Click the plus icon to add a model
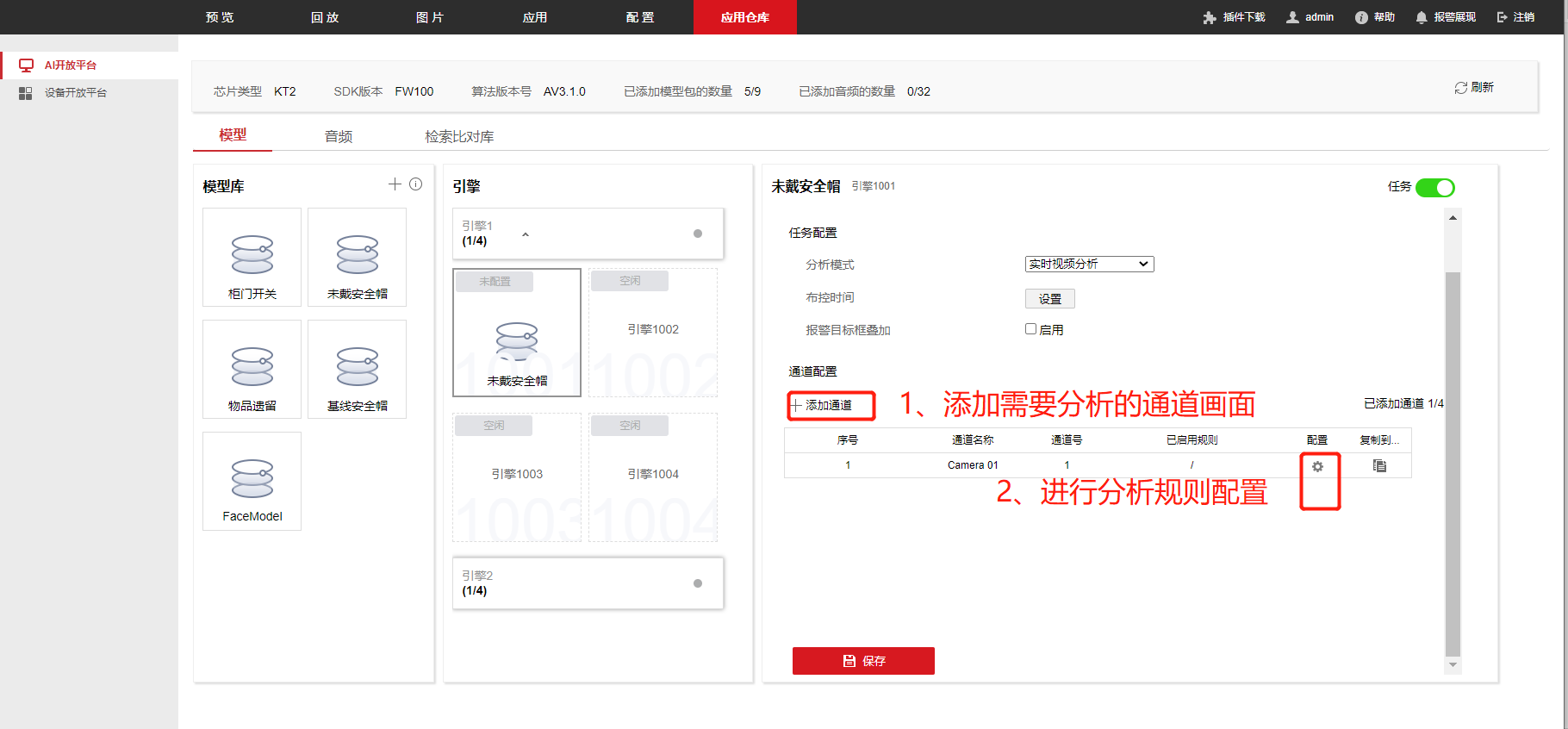Viewport: 1568px width, 729px height. [395, 184]
